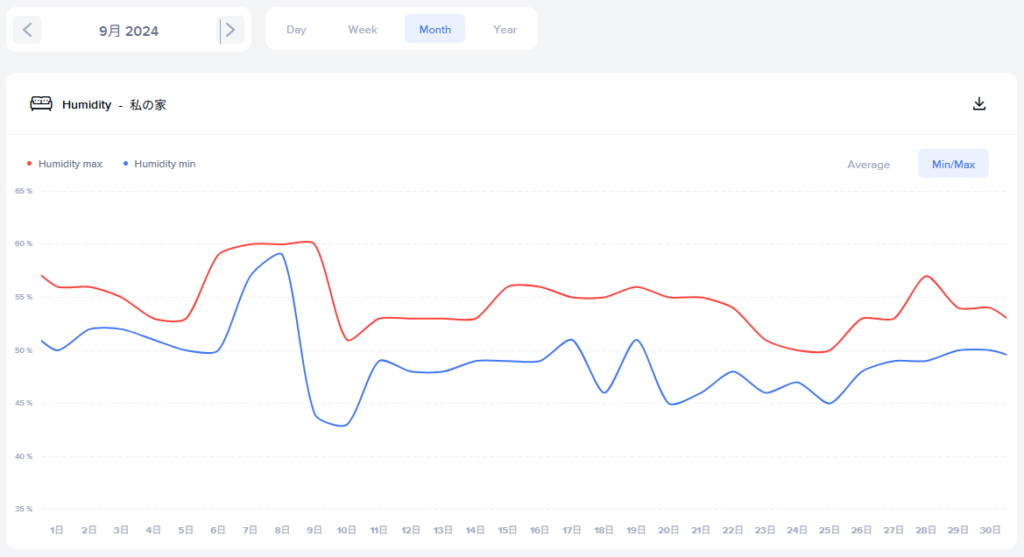The image size is (1024, 557).
Task: Select the Week view tab
Action: pyautogui.click(x=362, y=30)
